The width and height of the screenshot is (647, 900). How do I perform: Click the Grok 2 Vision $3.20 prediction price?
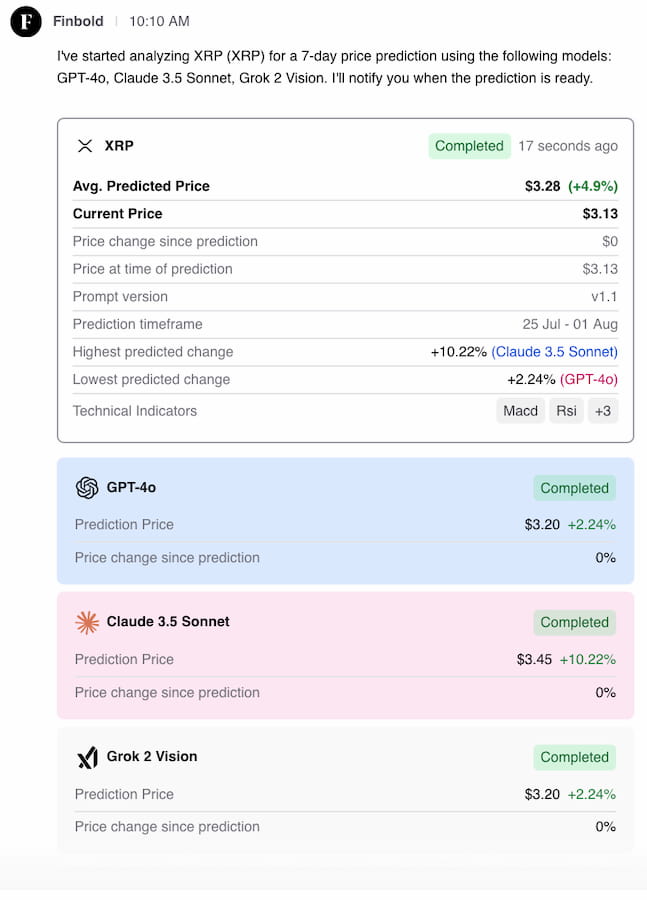coord(542,794)
